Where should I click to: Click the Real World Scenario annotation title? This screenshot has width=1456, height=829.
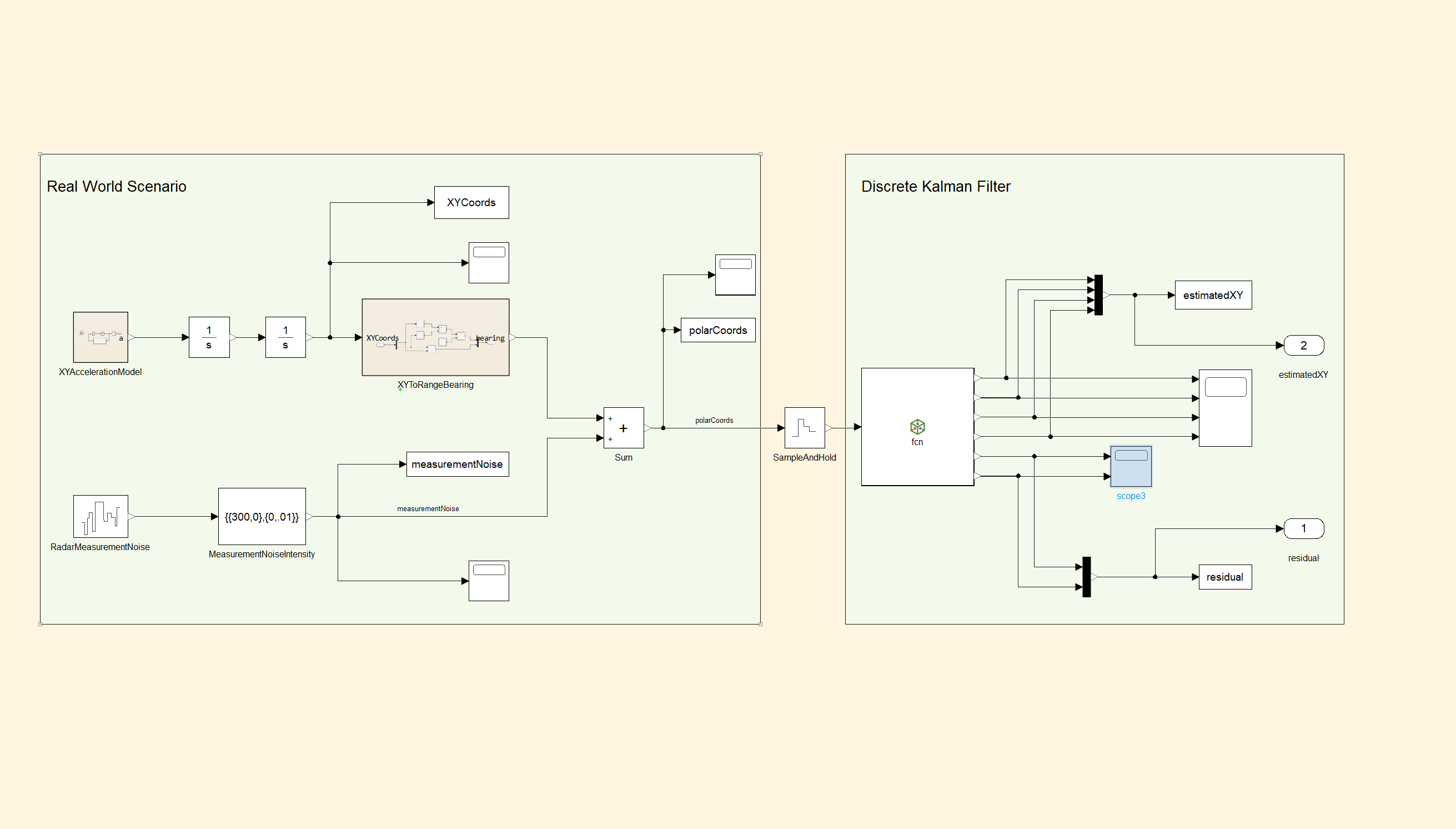point(116,186)
